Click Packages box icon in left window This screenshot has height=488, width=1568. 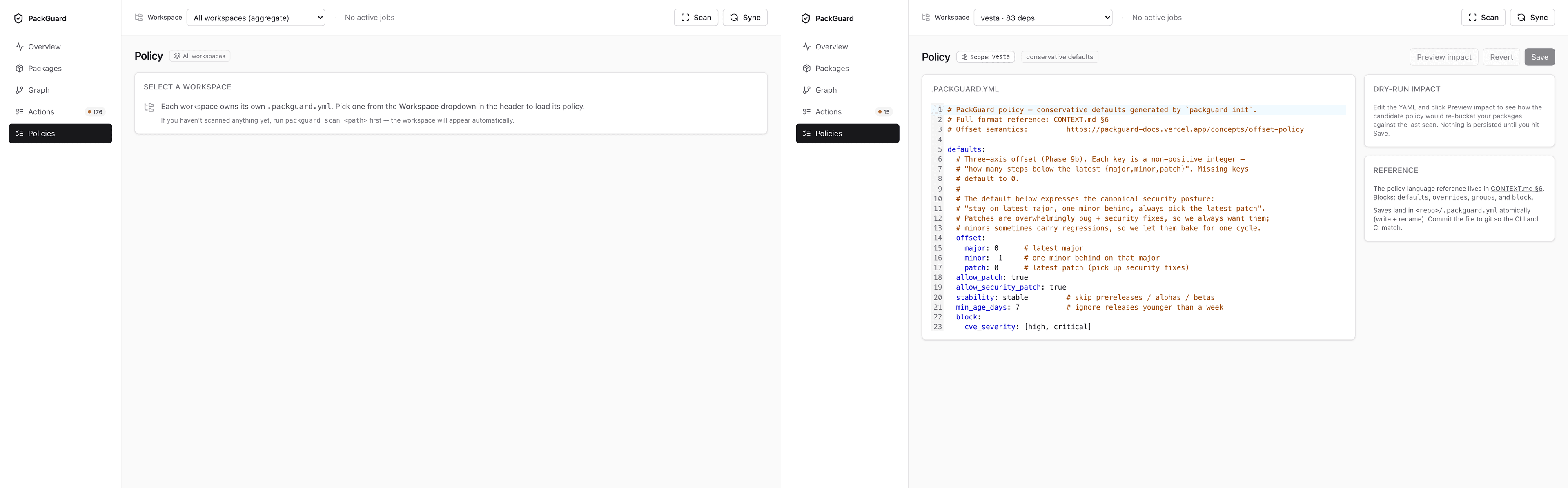pos(20,68)
